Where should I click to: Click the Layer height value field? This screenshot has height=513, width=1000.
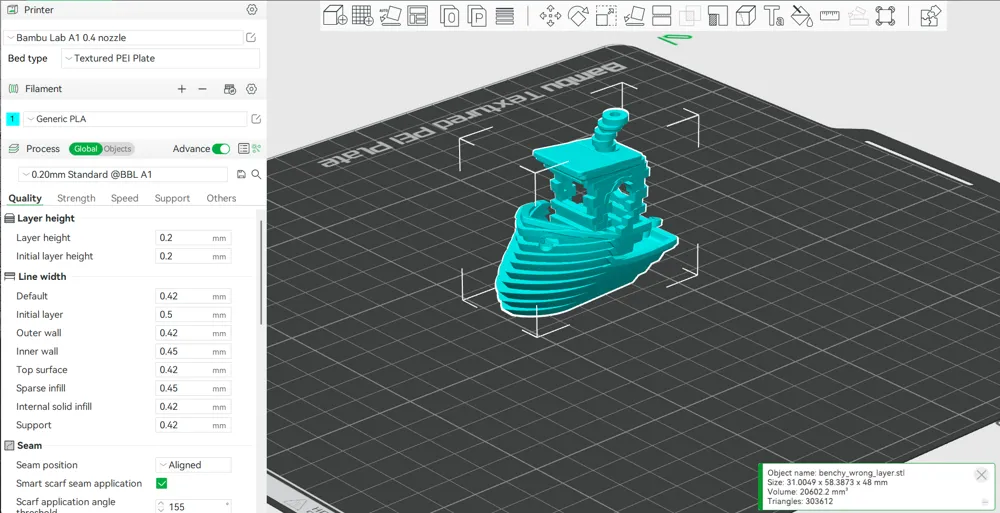[193, 237]
